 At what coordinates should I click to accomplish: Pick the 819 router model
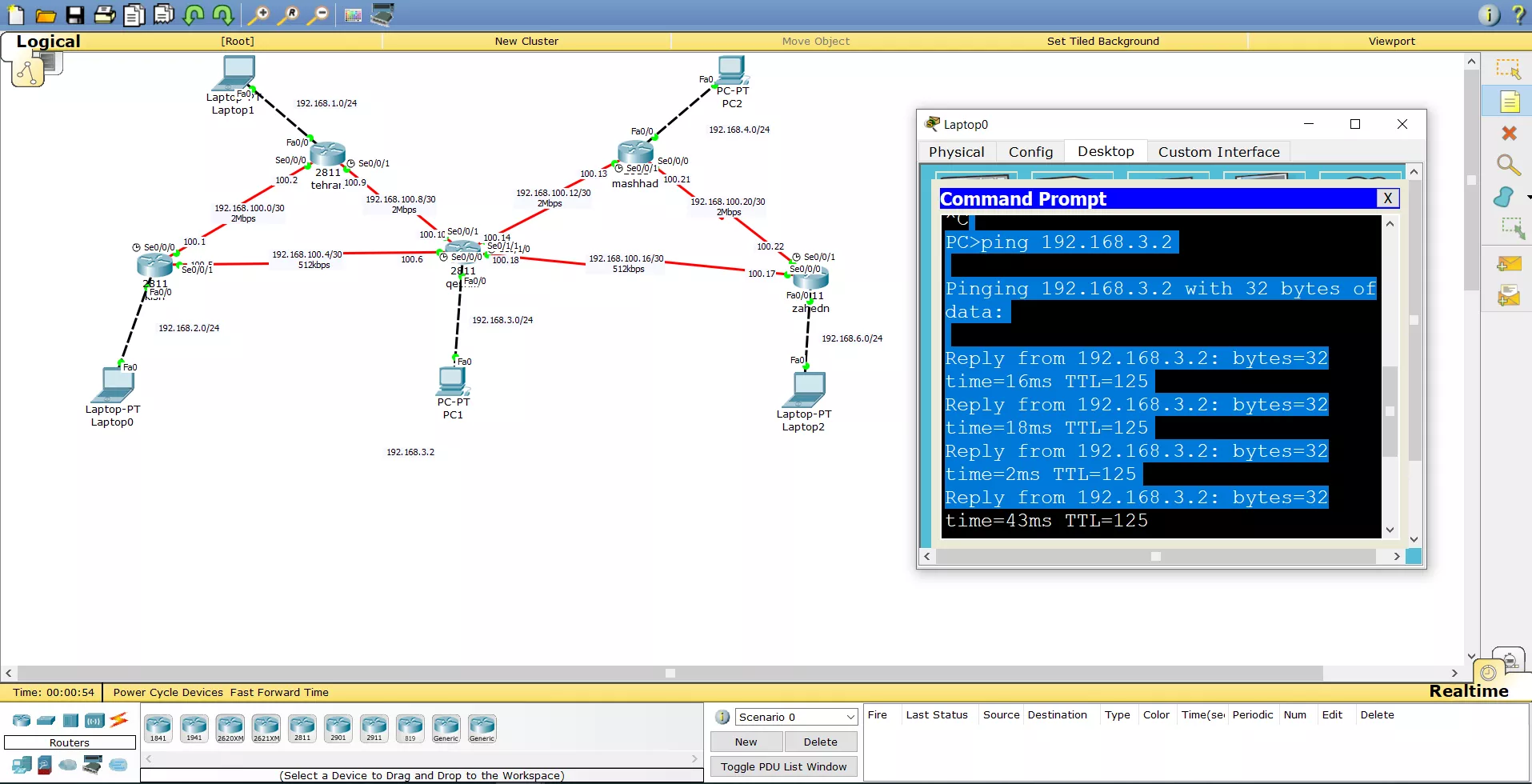click(x=410, y=728)
